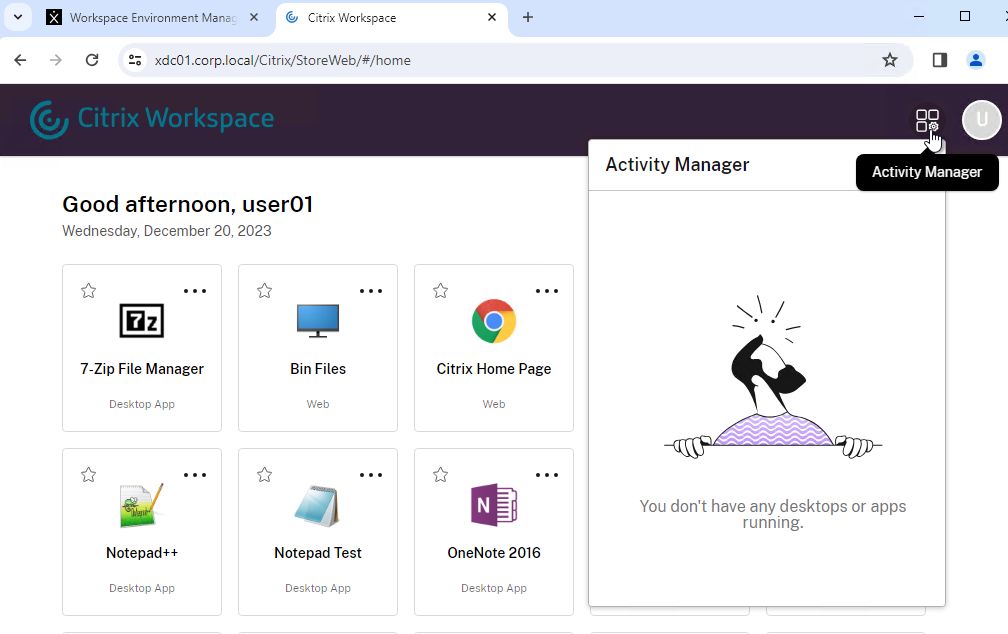Go back to previous page
Viewport: 1008px width, 634px height.
click(21, 60)
